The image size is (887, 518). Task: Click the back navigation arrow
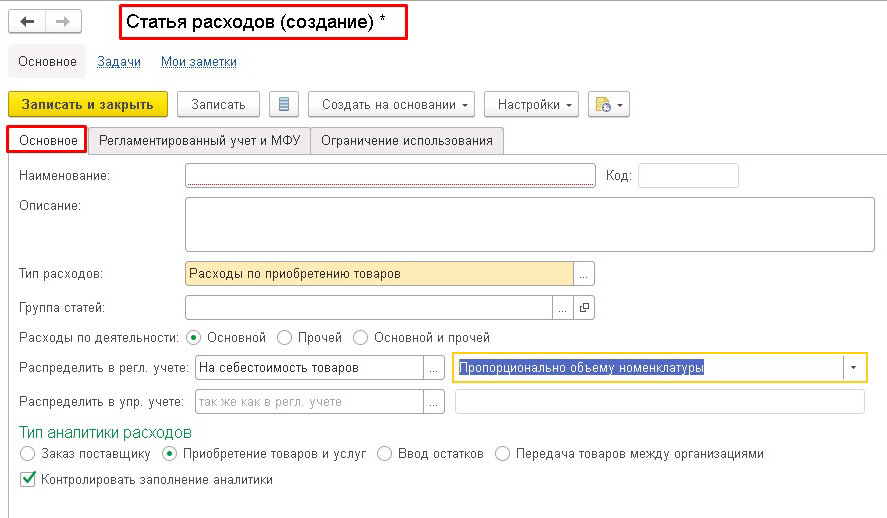[27, 21]
